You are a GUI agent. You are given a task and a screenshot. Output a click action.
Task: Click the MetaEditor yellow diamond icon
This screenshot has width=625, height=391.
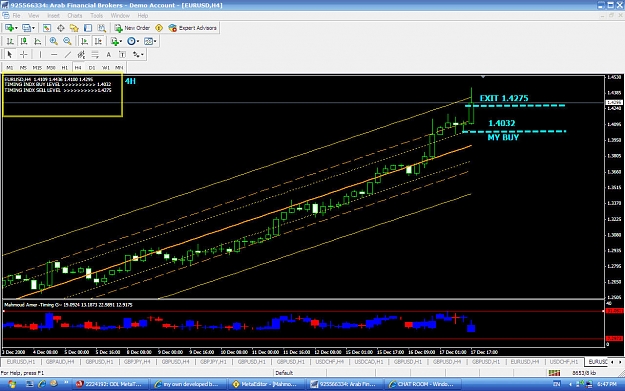[x=159, y=28]
